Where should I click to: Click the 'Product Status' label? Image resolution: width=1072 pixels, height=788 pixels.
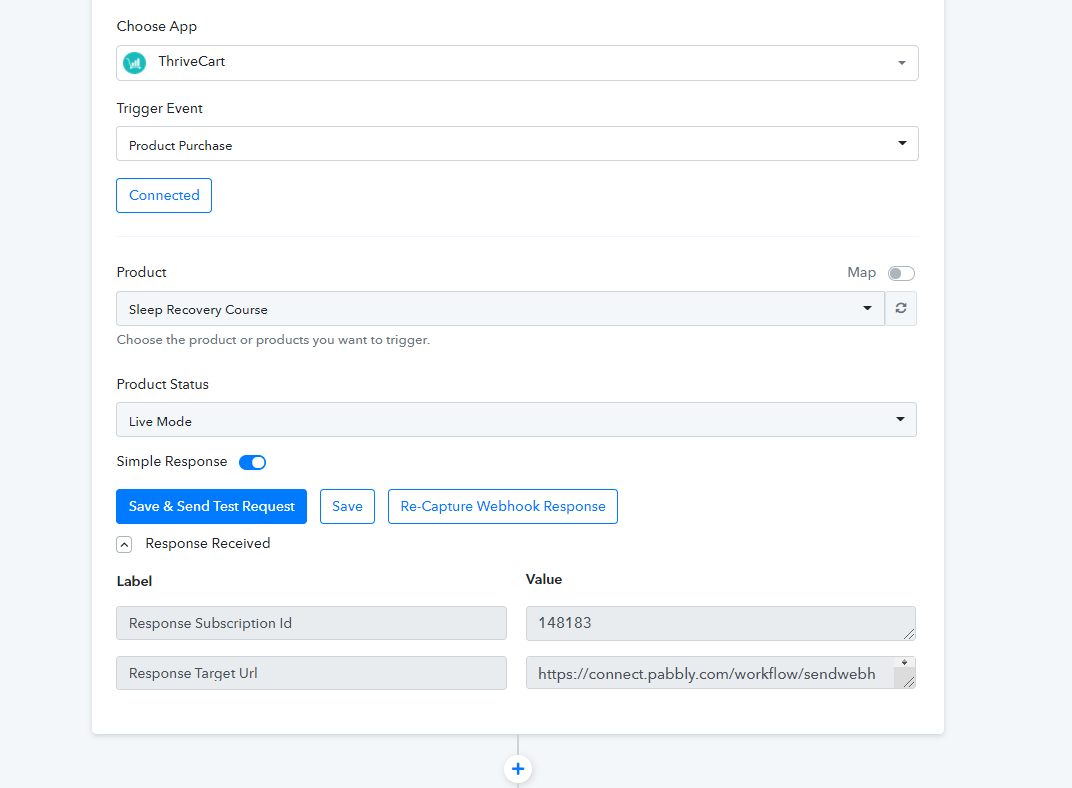point(163,384)
